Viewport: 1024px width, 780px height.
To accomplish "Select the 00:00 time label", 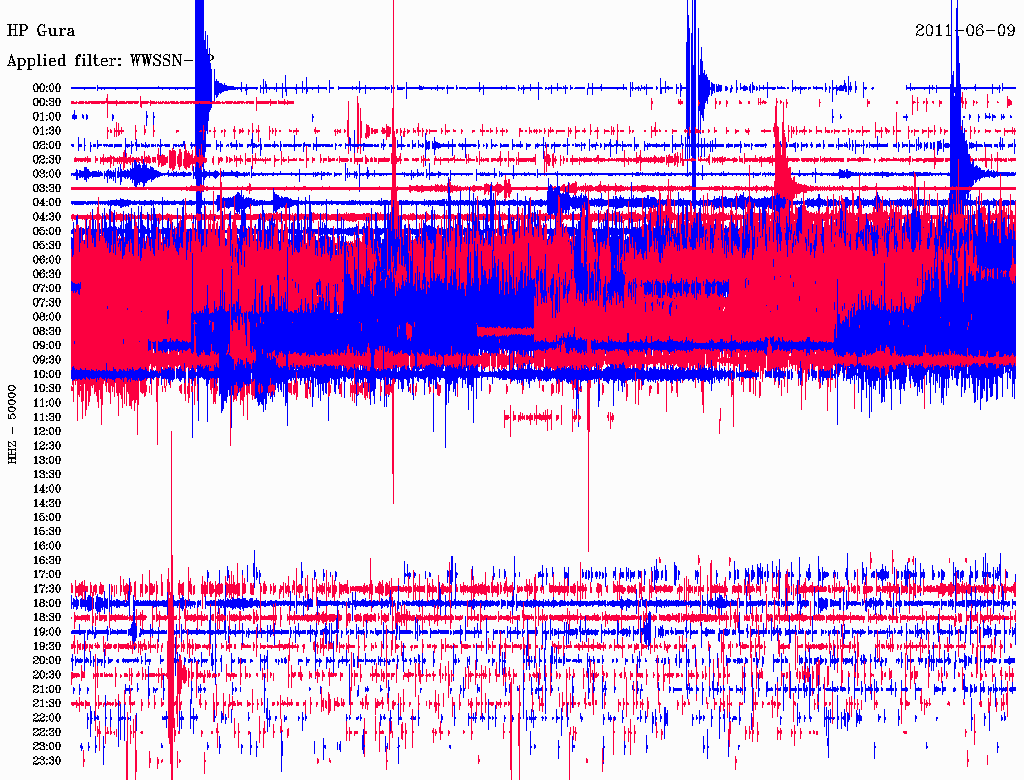I will pos(47,88).
